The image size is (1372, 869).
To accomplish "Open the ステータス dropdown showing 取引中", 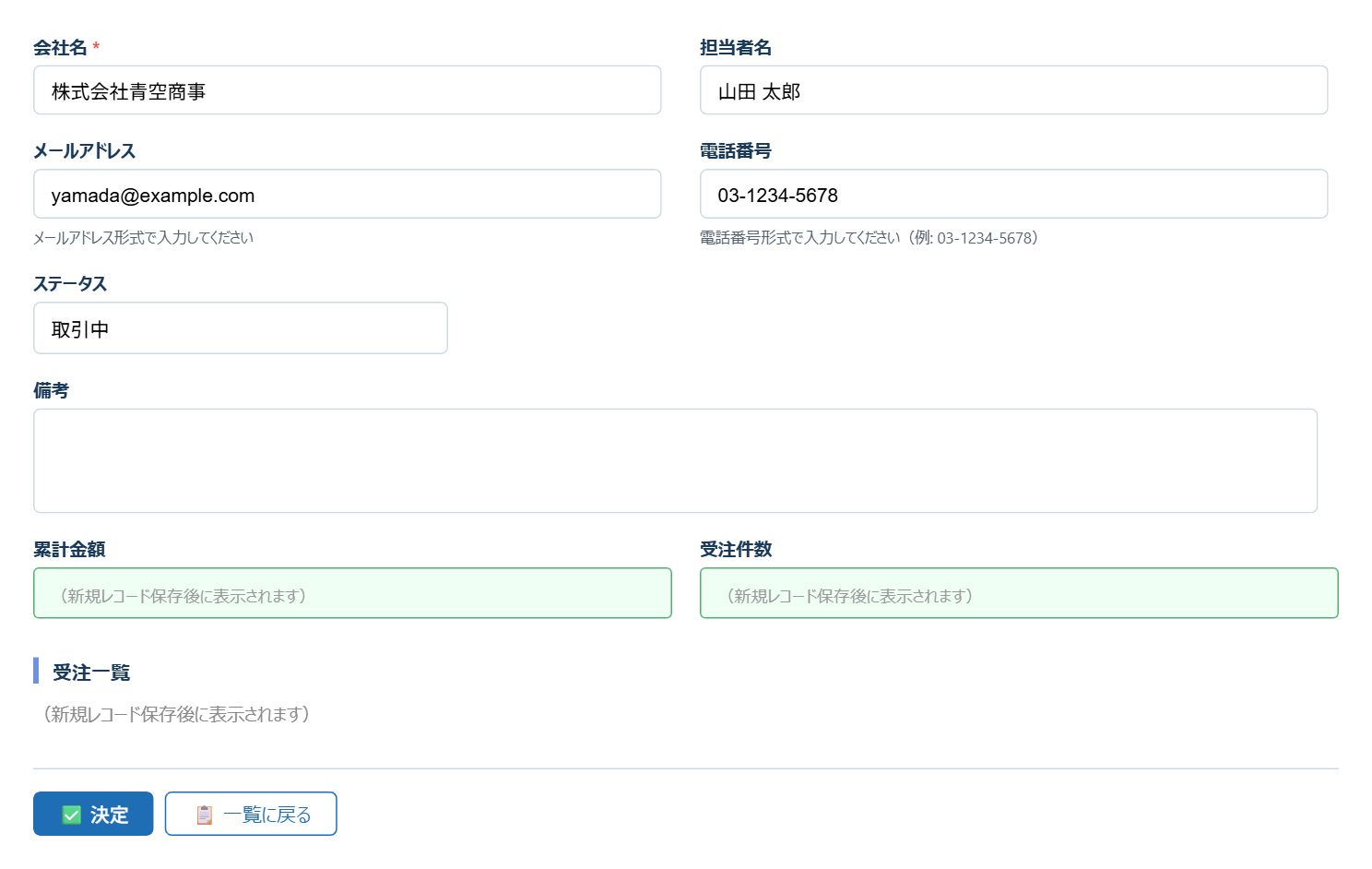I will coord(241,328).
